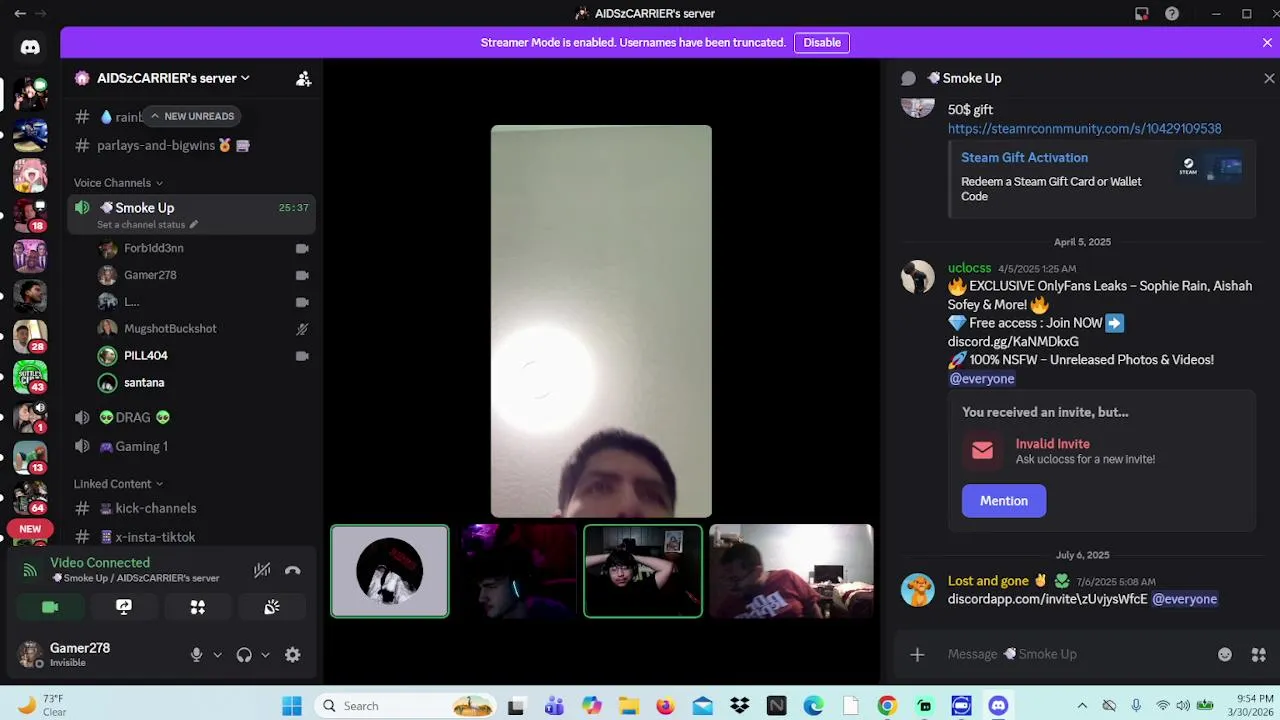The image size is (1280, 720).
Task: Select PILL404 in voice list
Action: [146, 356]
